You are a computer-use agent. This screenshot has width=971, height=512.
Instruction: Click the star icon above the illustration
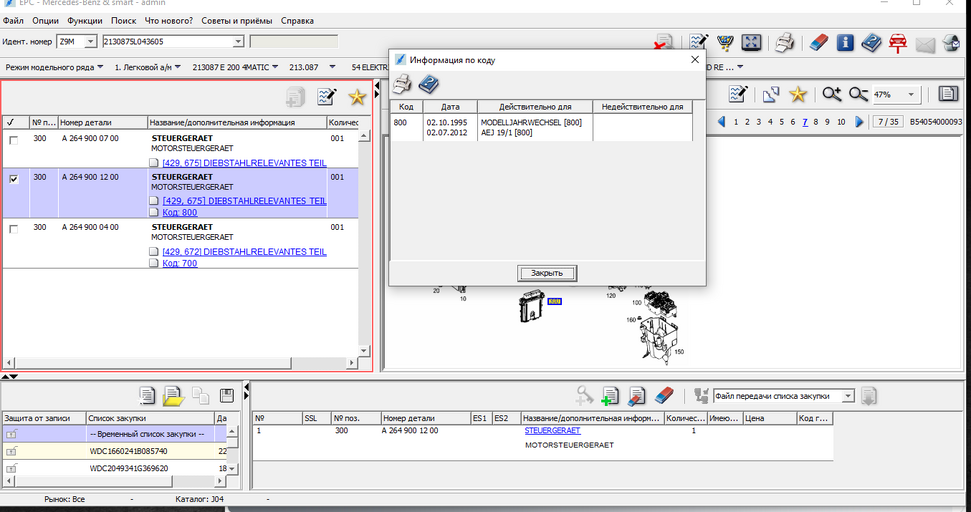798,94
